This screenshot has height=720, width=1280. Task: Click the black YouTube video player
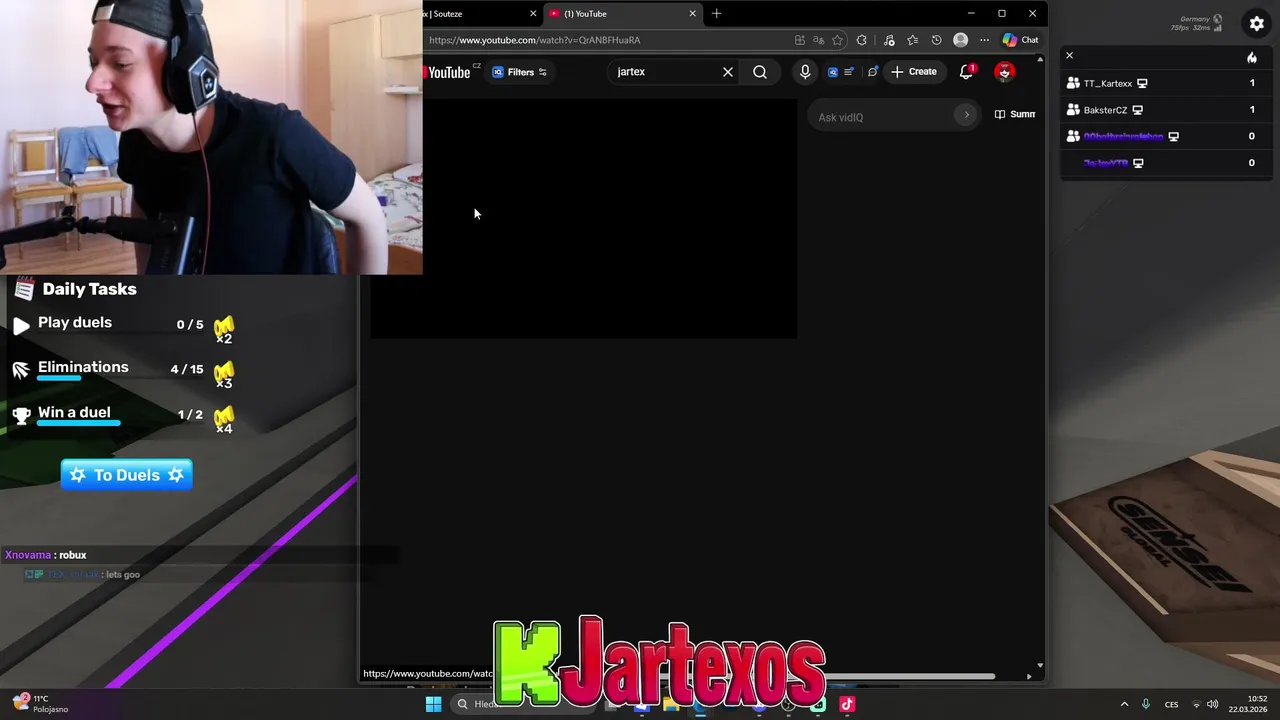pyautogui.click(x=584, y=218)
